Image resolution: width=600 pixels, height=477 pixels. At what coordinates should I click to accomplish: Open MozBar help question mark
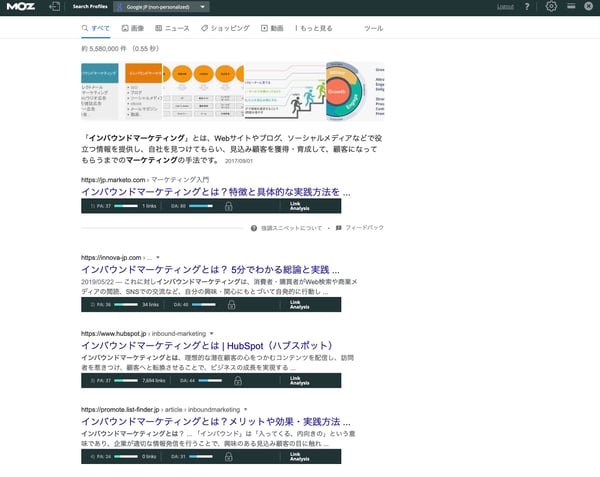(527, 7)
